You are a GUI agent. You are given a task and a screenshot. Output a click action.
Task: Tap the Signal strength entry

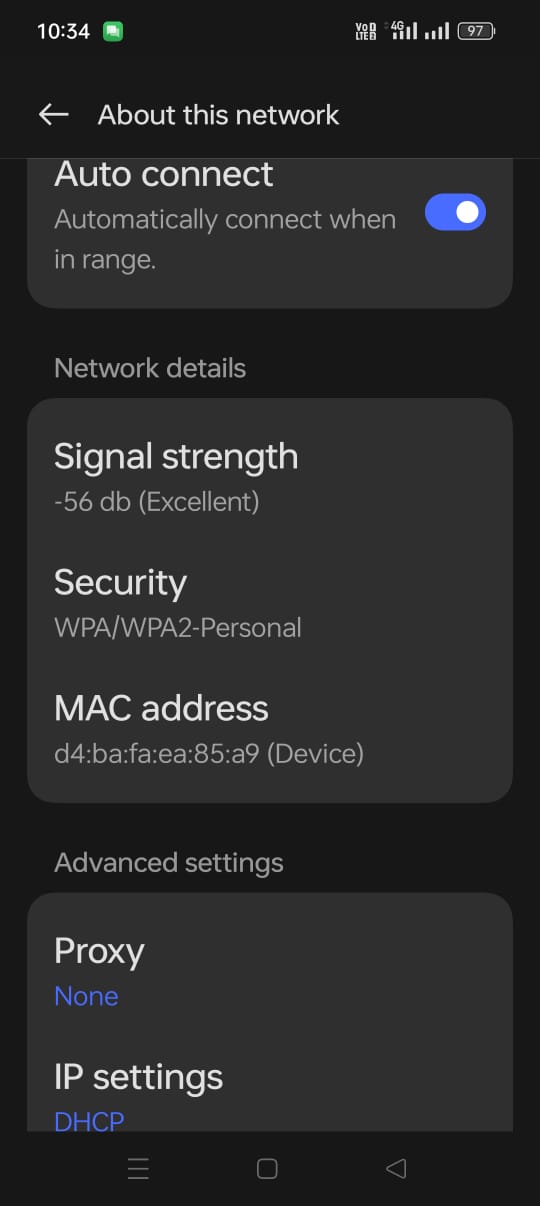coord(270,476)
